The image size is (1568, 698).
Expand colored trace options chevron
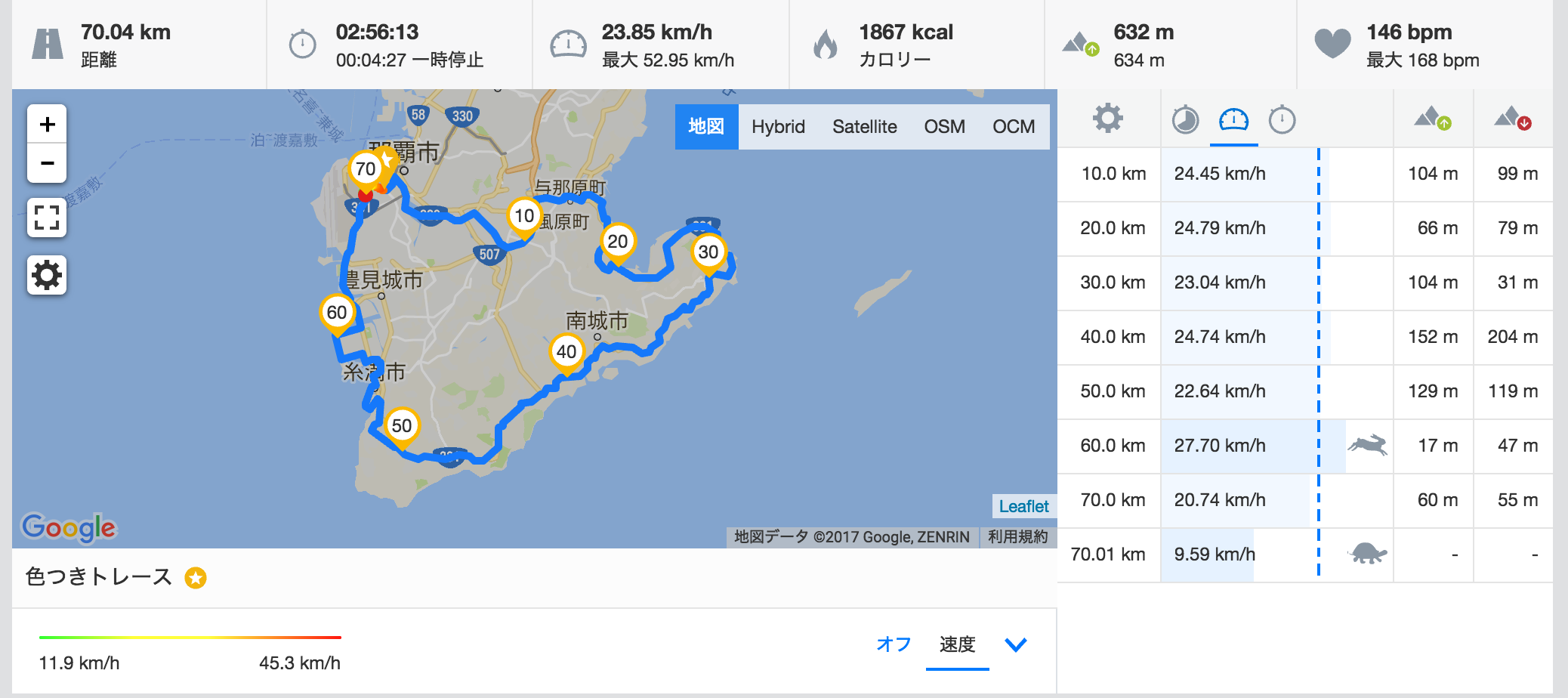pos(1016,644)
